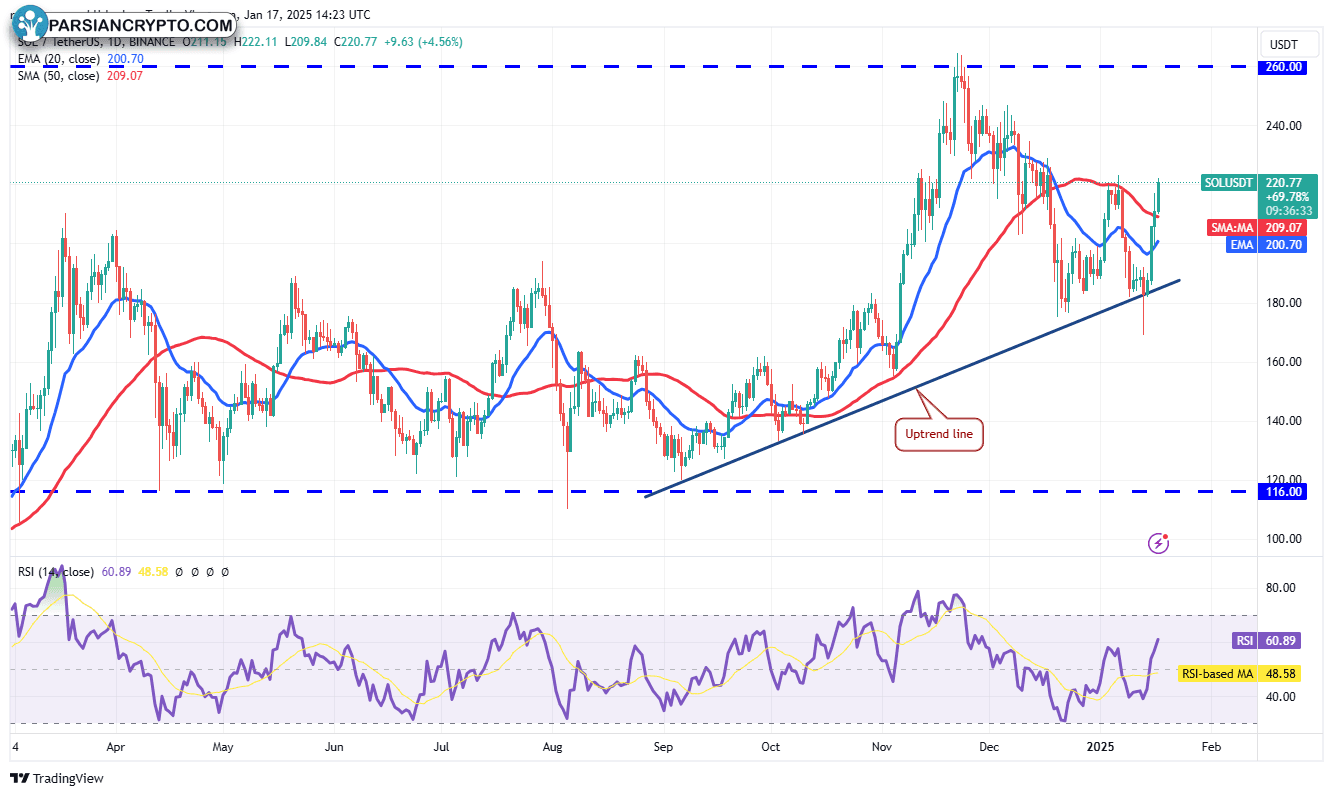This screenshot has width=1333, height=796.
Task: Click the +9.63 (+4.56%) change text
Action: (x=424, y=42)
